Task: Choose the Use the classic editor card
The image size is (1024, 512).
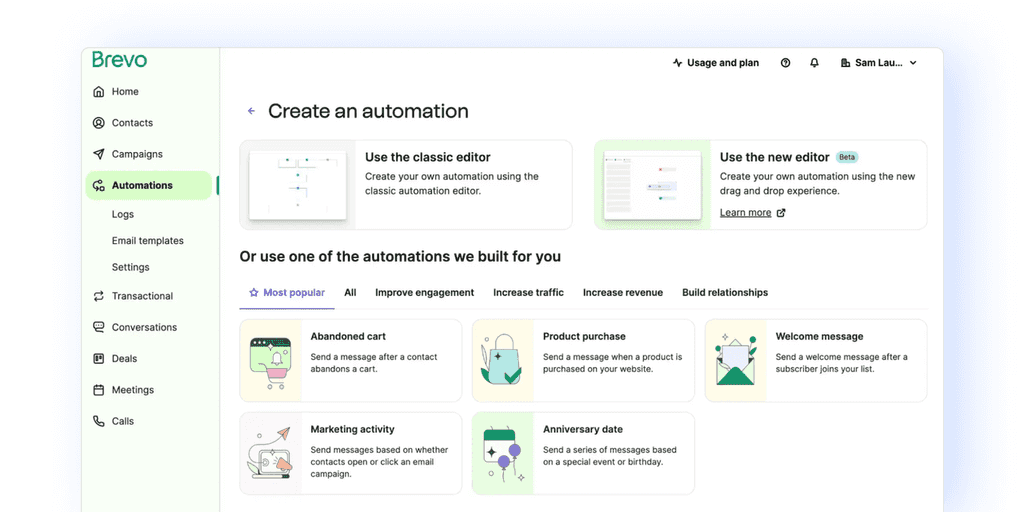Action: (406, 185)
